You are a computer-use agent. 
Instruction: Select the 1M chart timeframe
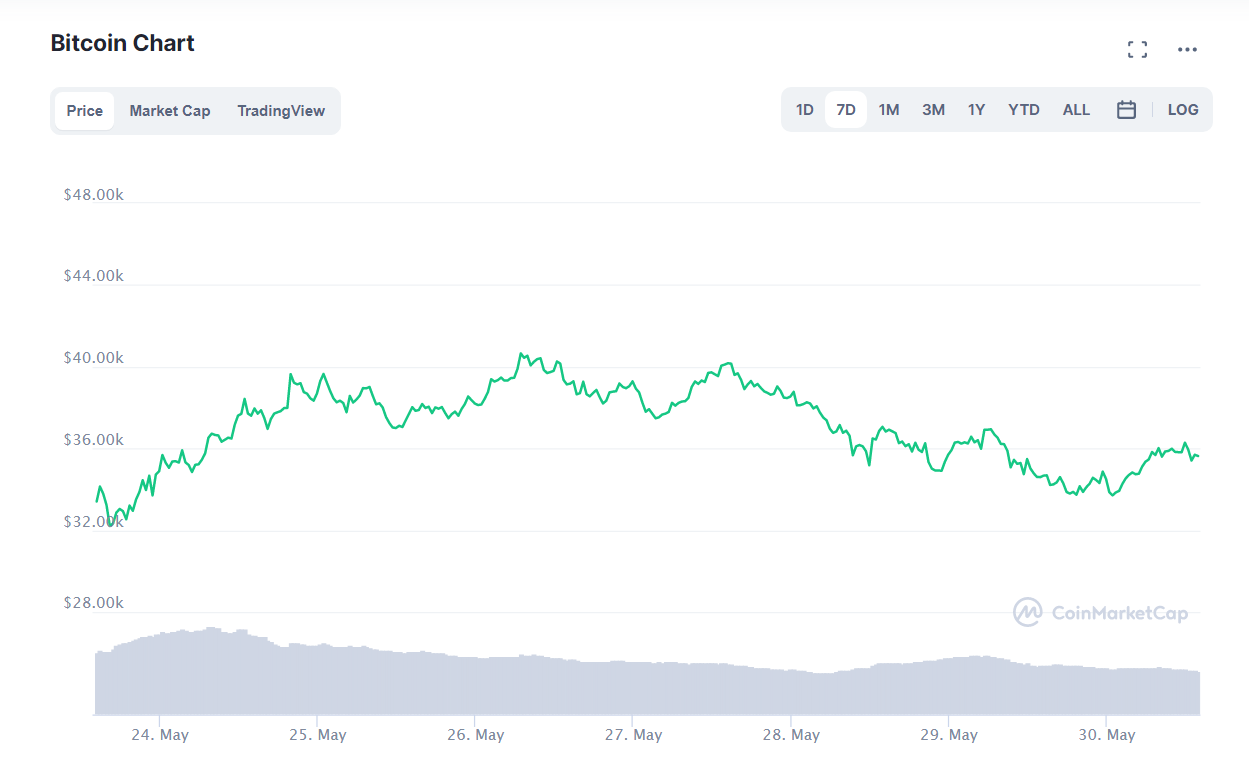click(x=889, y=109)
